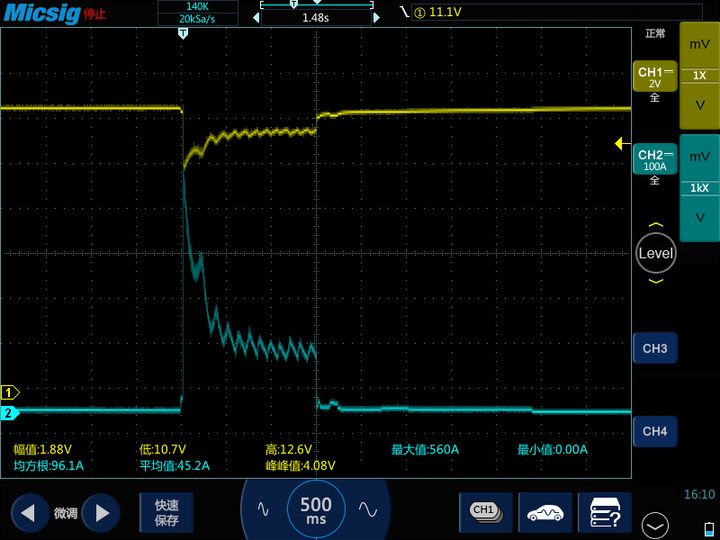Decrease CH2 vertical scale toward V
Screen dimensions: 720x540
click(x=699, y=218)
